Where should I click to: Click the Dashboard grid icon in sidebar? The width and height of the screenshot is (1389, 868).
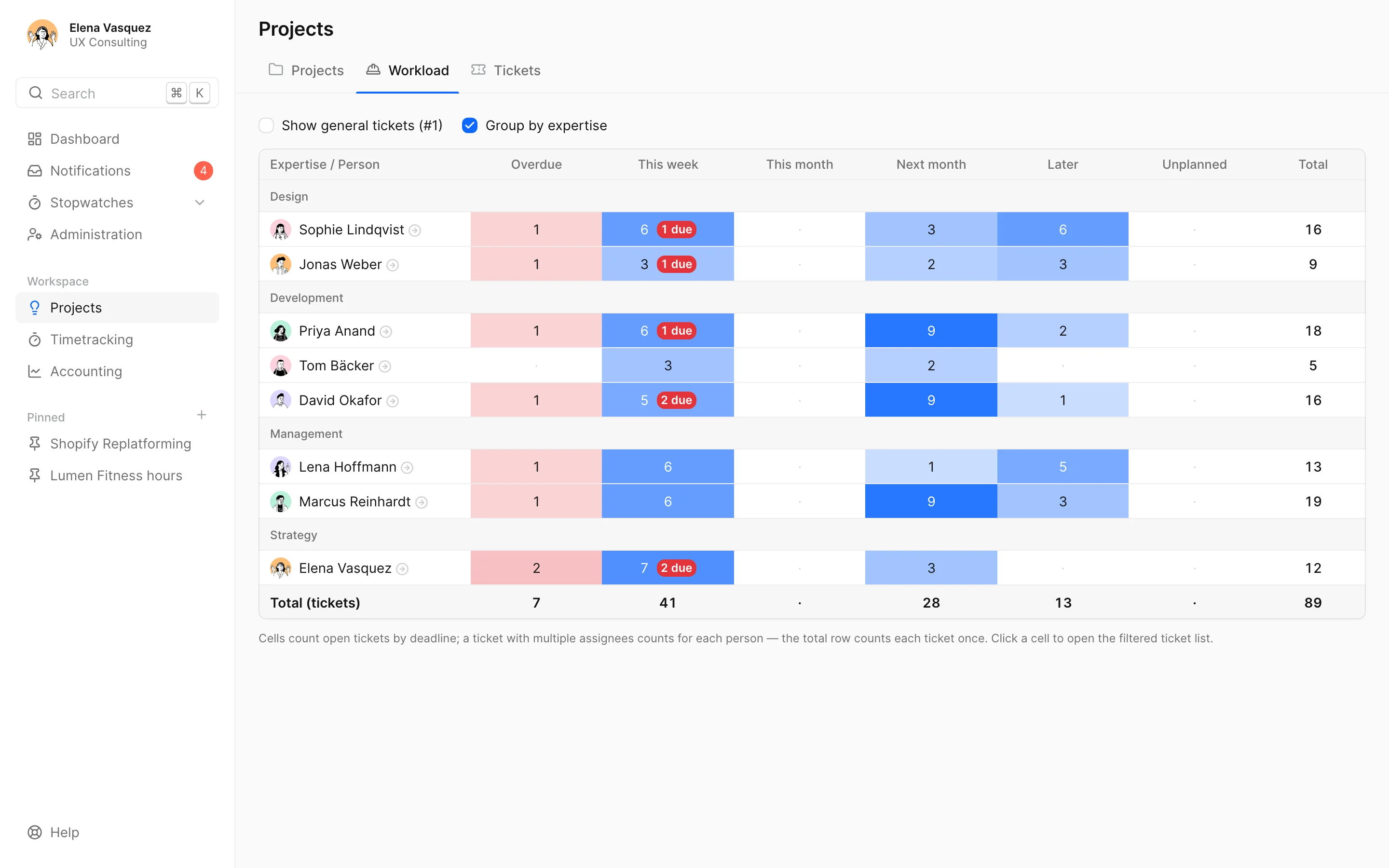34,139
